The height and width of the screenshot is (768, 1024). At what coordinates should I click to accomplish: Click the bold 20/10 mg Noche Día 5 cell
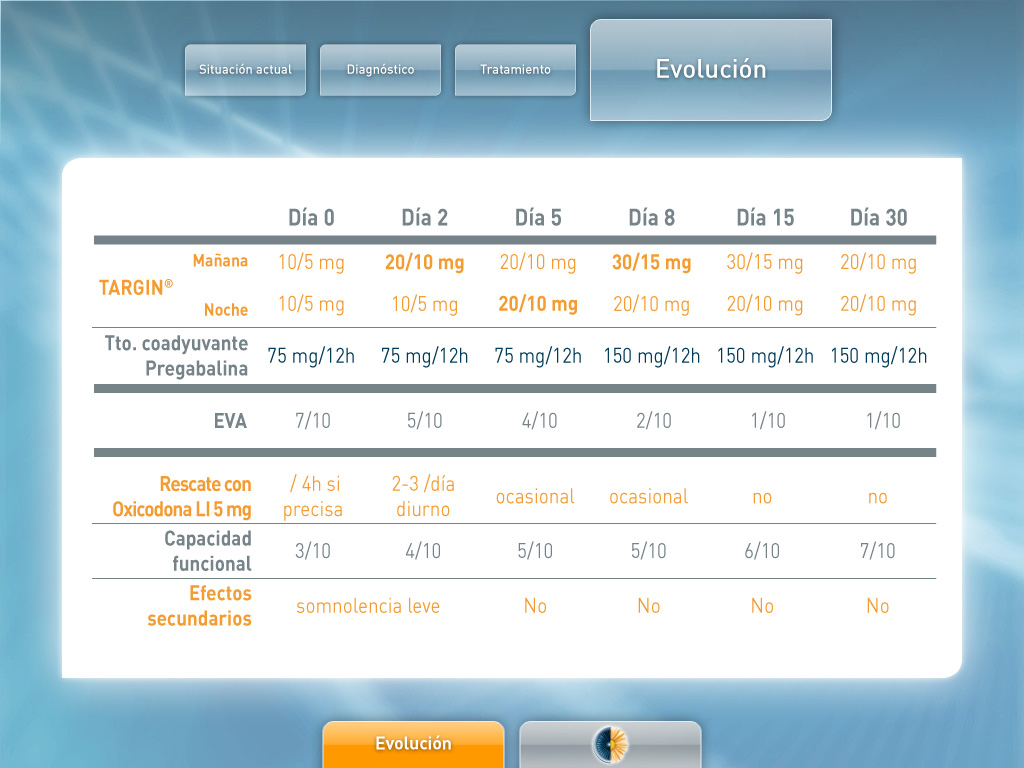tap(538, 304)
